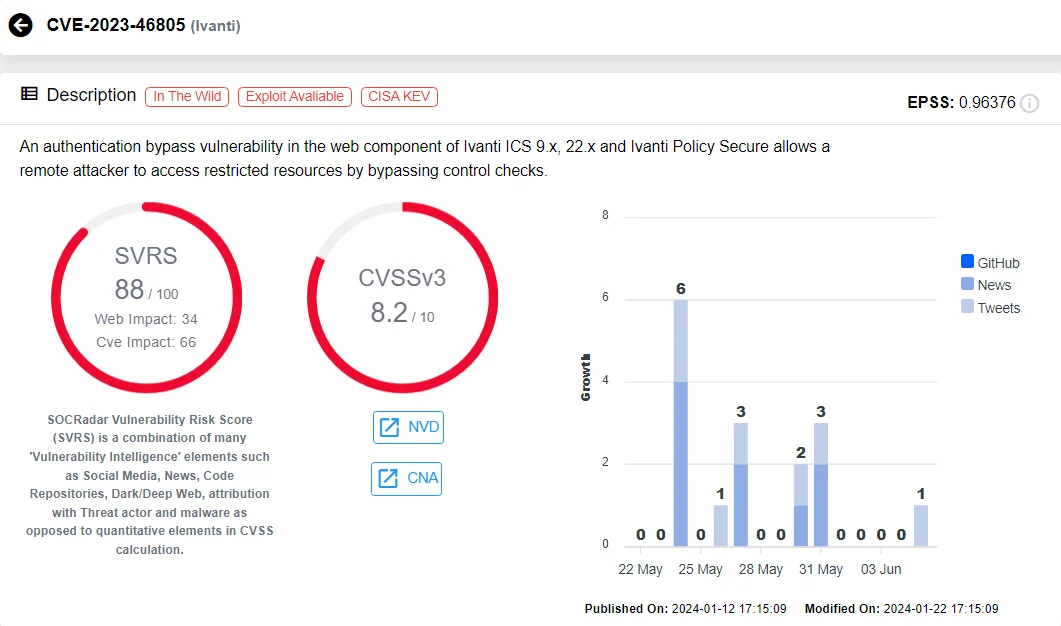Click the CVE-2023-46805 title text
This screenshot has width=1061, height=626.
pos(116,25)
